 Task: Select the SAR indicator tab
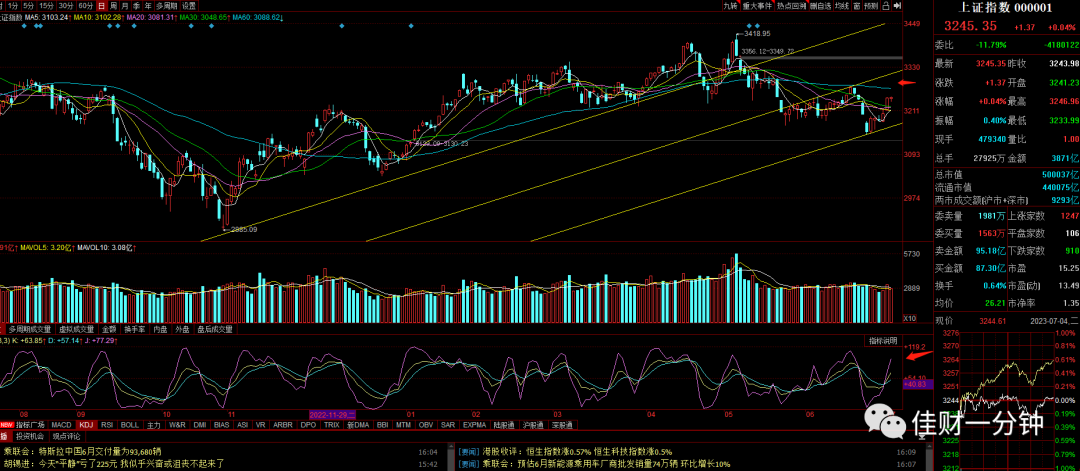click(x=448, y=425)
